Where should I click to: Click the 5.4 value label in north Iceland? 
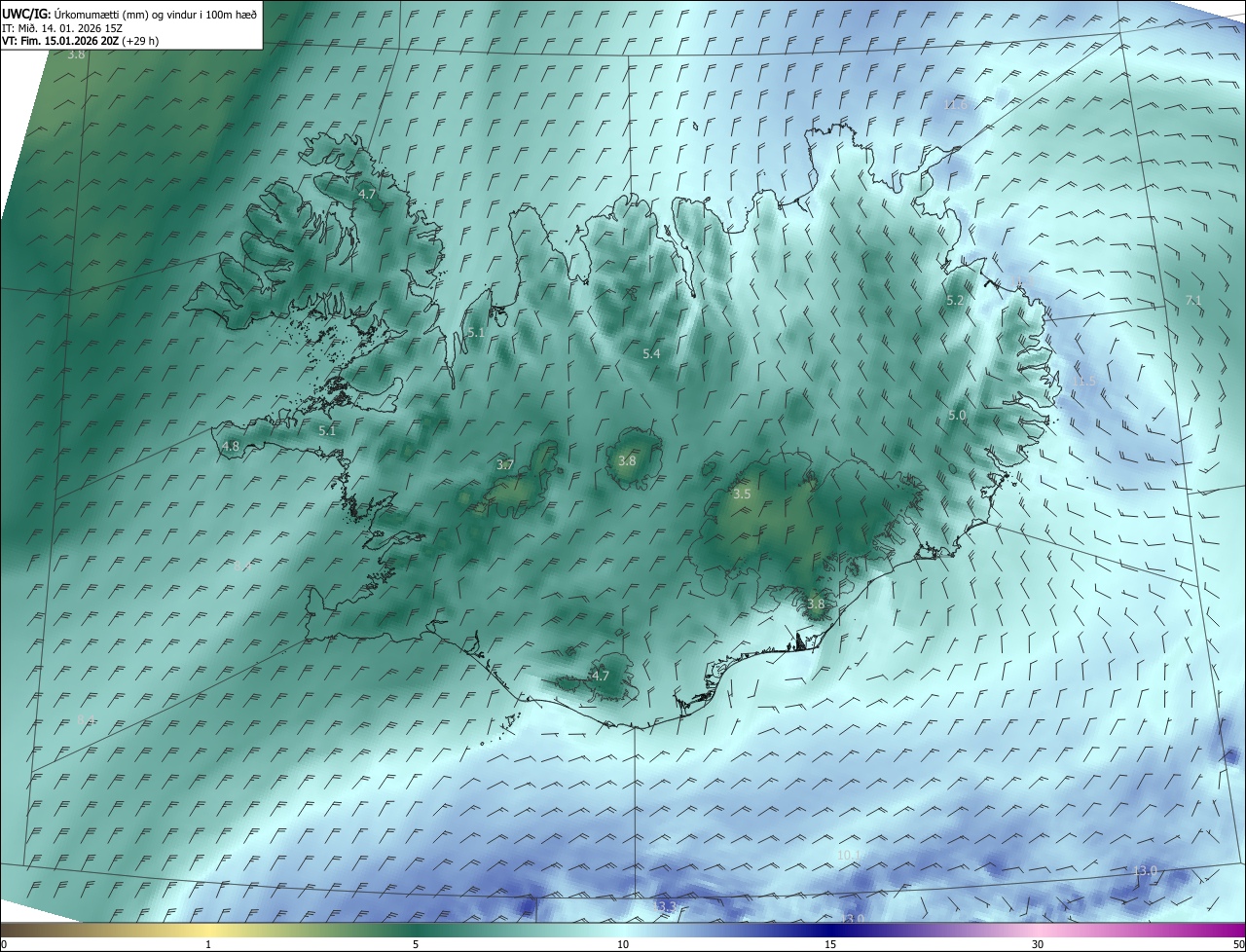click(x=651, y=353)
